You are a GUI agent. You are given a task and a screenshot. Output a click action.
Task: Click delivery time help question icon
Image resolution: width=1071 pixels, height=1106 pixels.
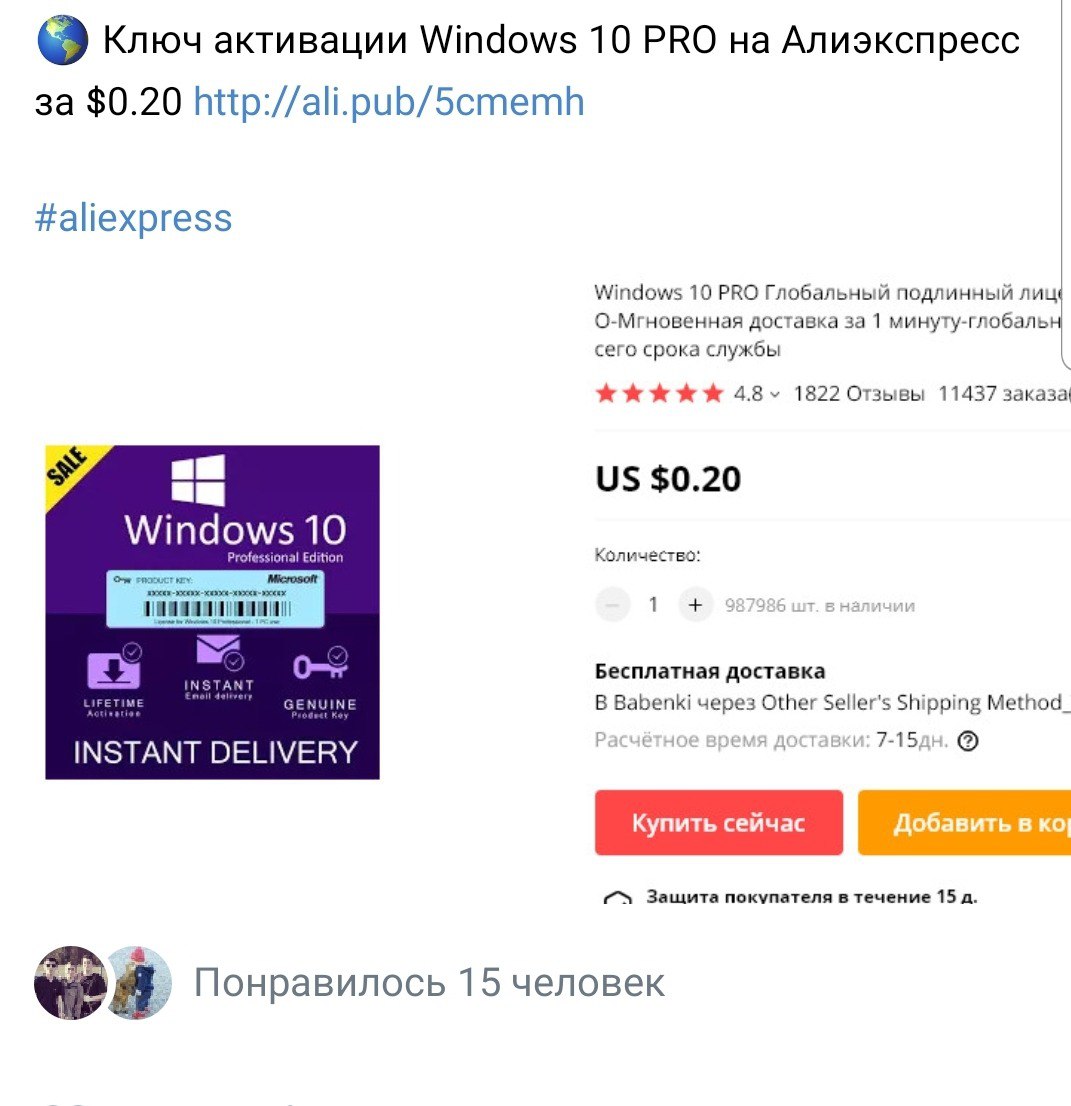click(x=968, y=741)
